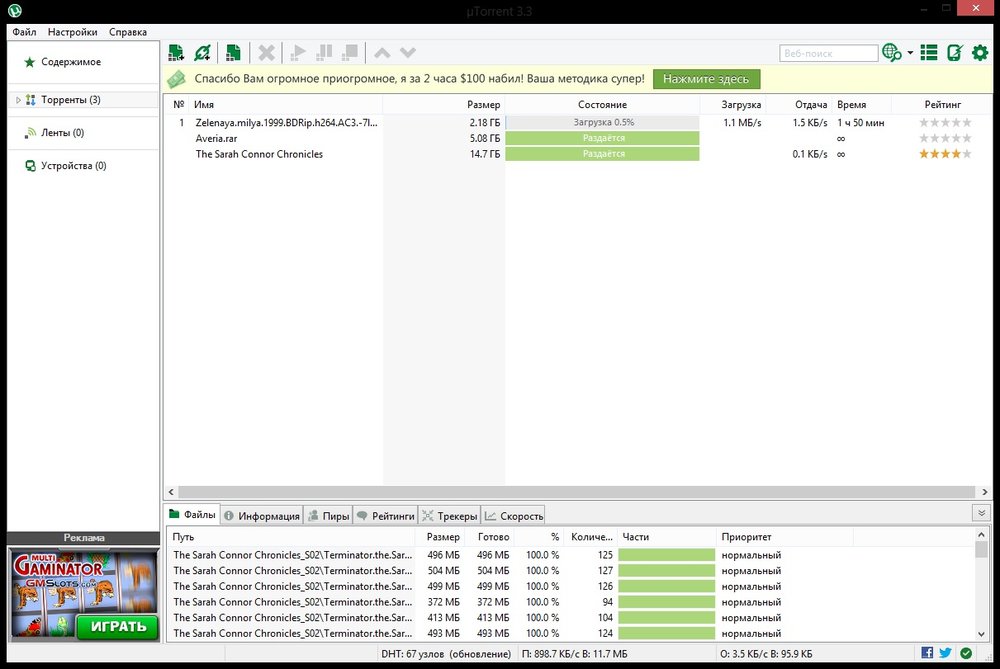1000x669 pixels.
Task: Collapse the details pane with double chevron
Action: 981,514
